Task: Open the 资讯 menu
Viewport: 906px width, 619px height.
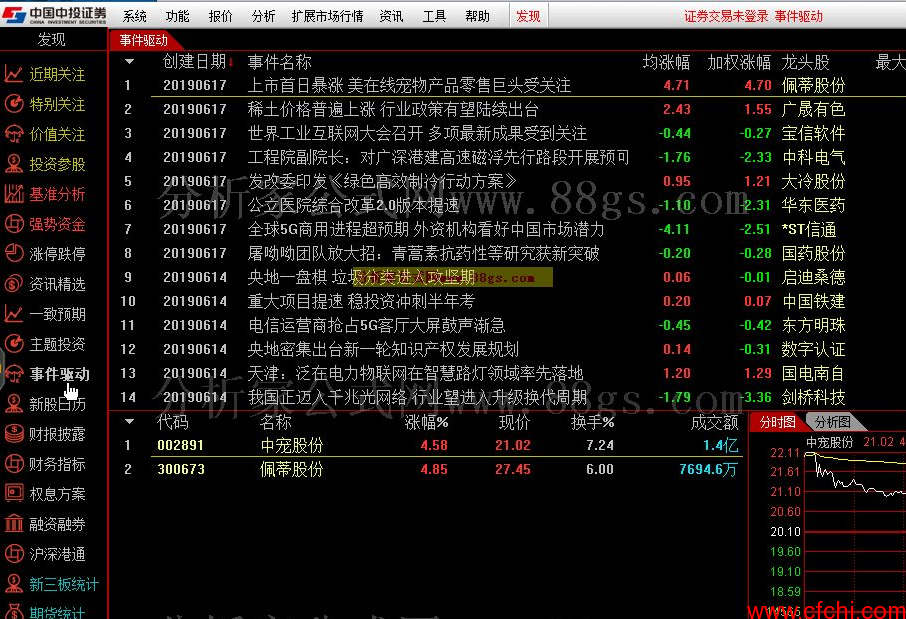Action: (391, 16)
